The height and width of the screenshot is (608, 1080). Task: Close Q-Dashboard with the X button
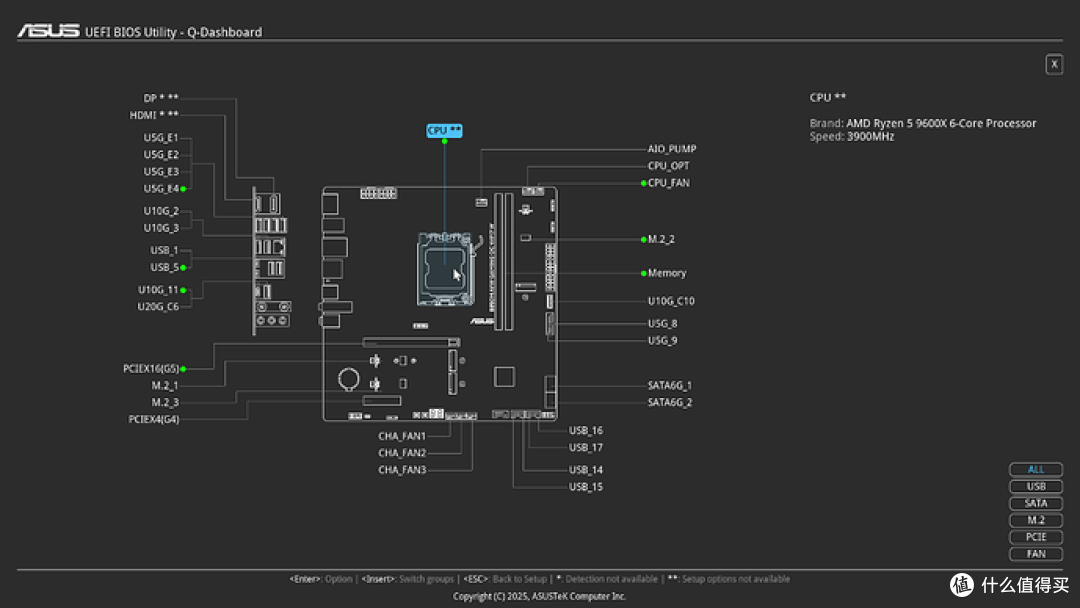pyautogui.click(x=1054, y=64)
